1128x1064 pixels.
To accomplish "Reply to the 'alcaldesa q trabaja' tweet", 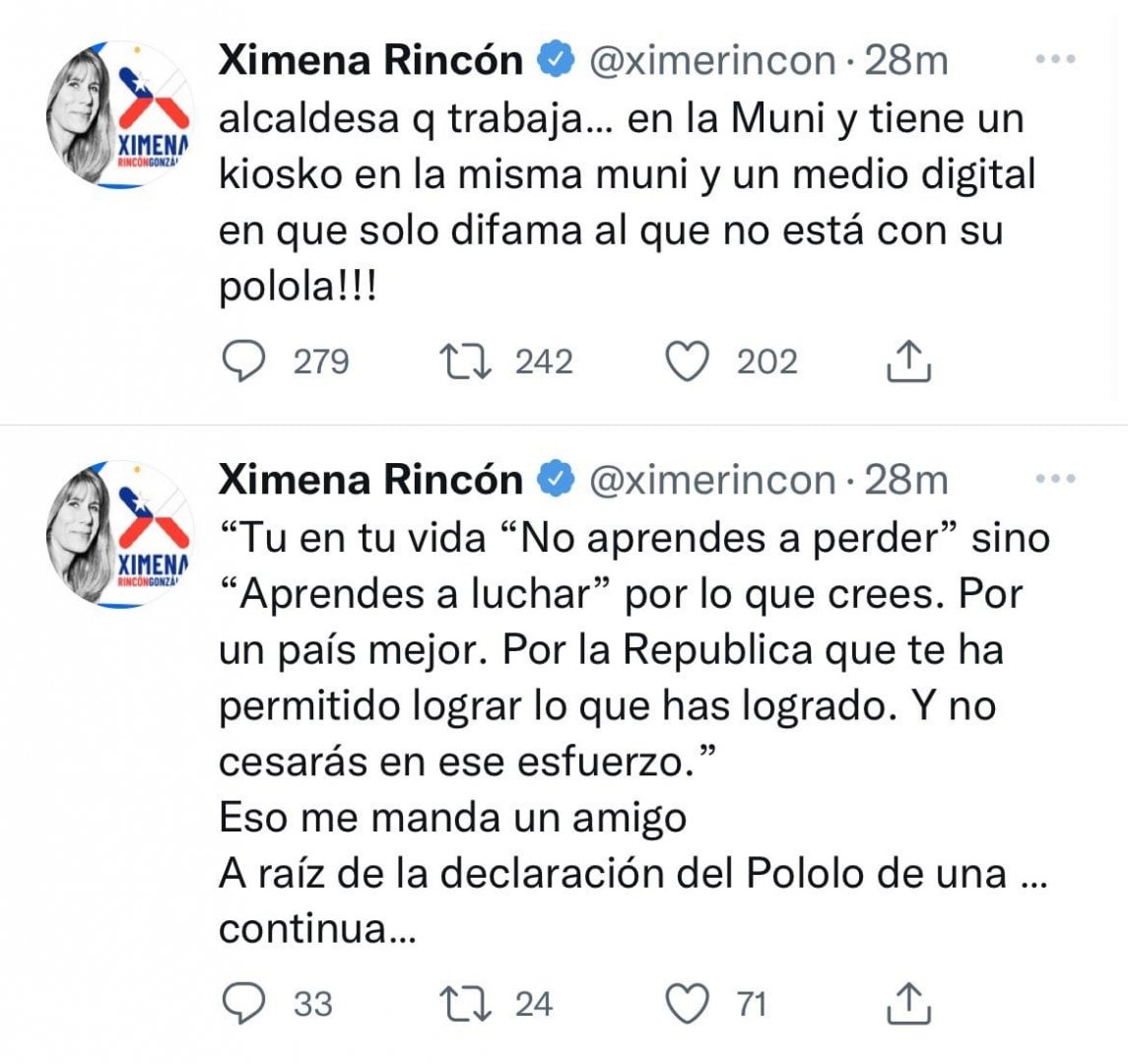I will [x=244, y=362].
